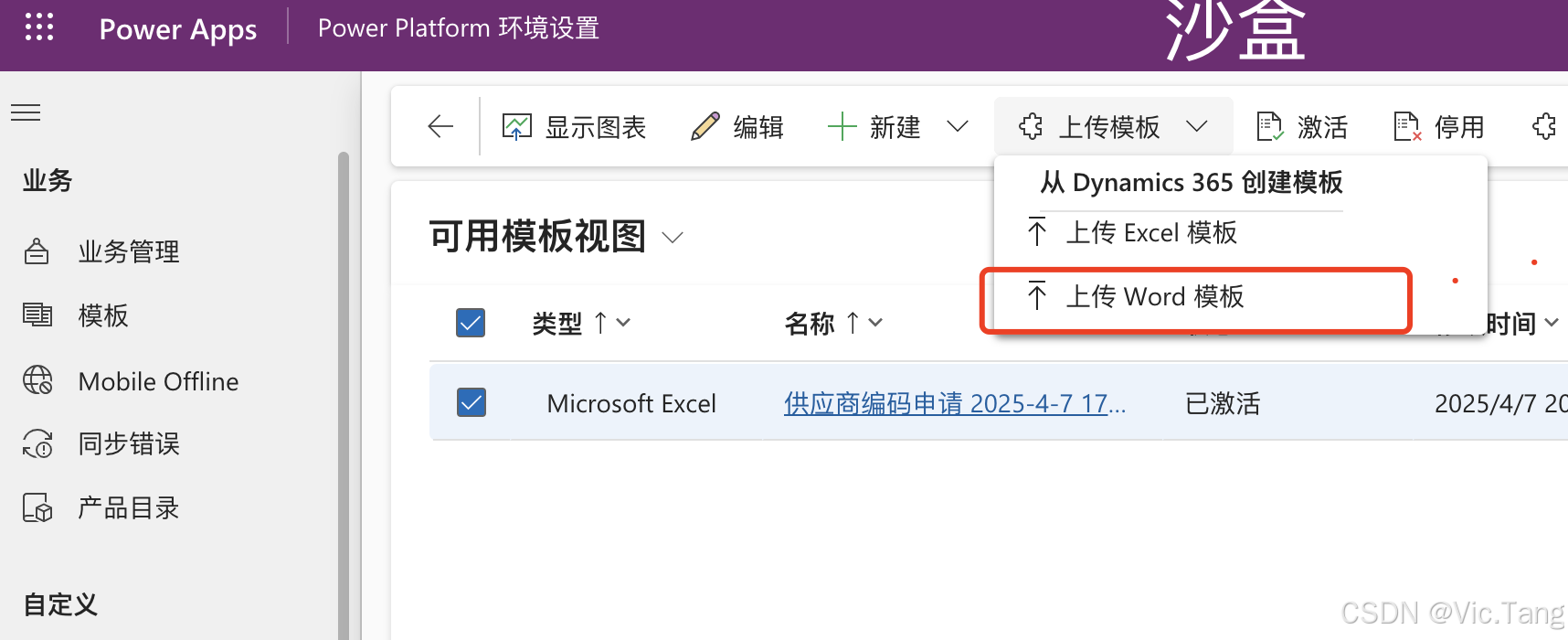This screenshot has width=1568, height=640.
Task: Click the up-arrow icon beside 上传 Excel 模板
Action: (1036, 232)
